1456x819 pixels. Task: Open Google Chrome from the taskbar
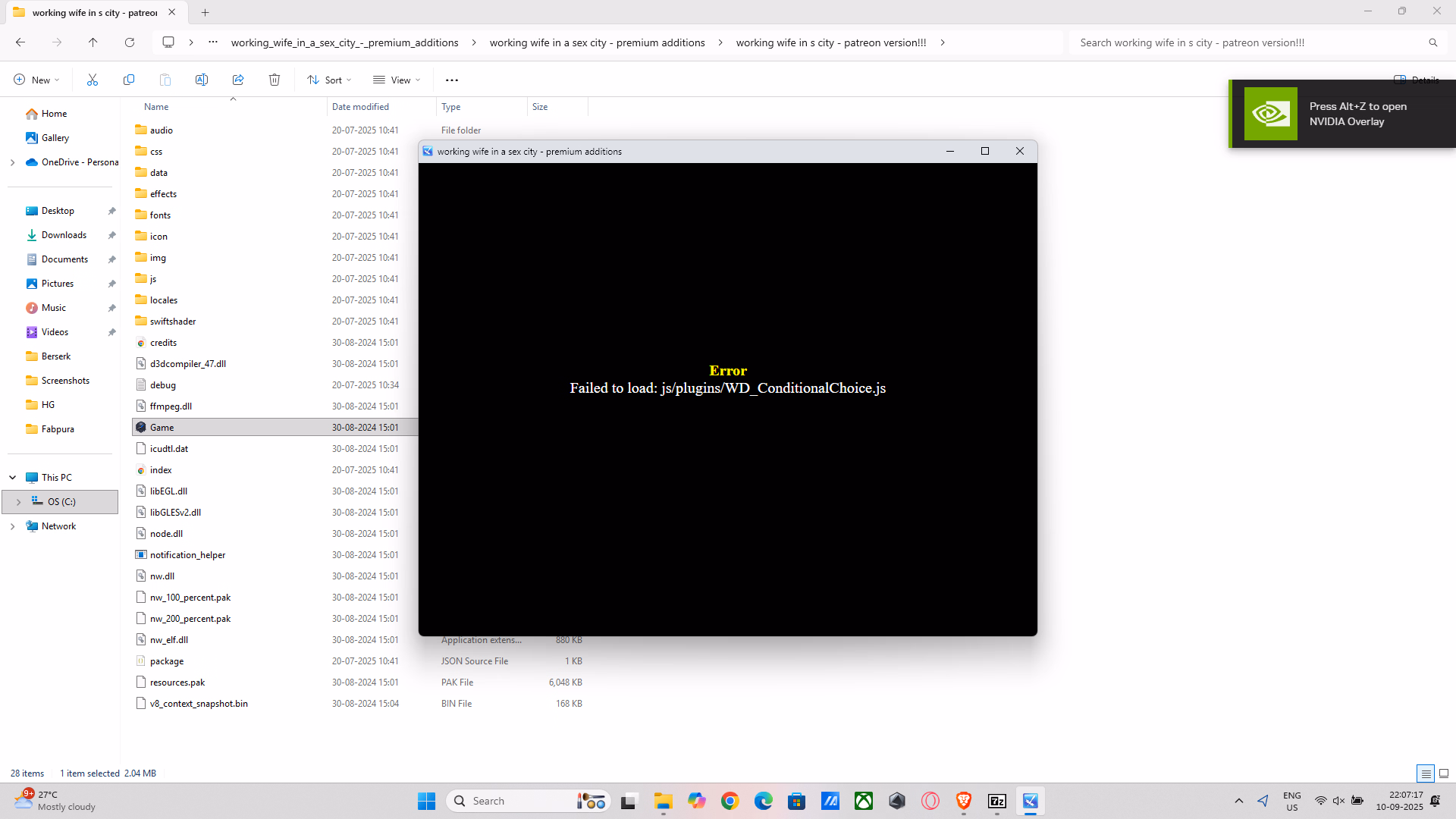click(x=730, y=801)
